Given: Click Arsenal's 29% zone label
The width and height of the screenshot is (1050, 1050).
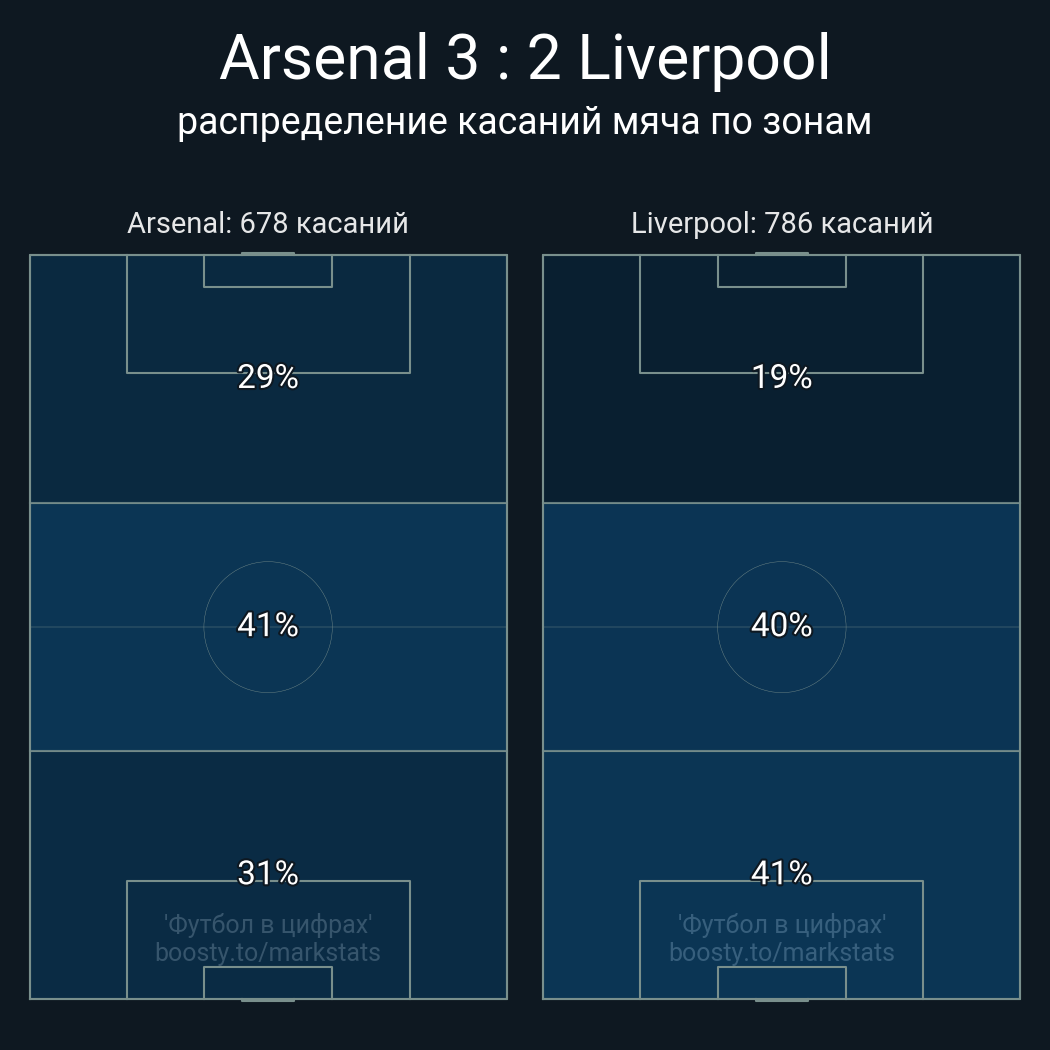Looking at the screenshot, I should pyautogui.click(x=268, y=377).
